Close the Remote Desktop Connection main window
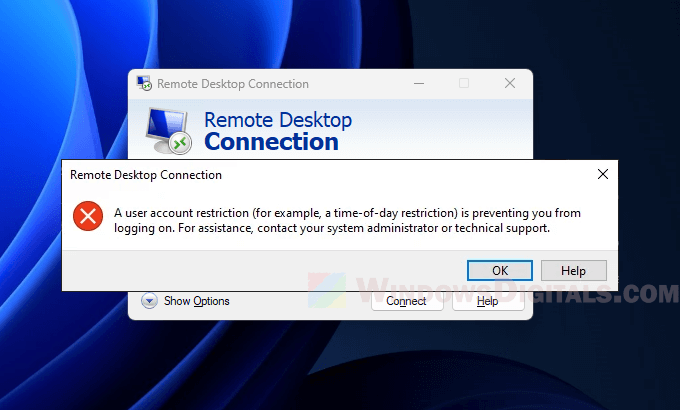Screen dimensions: 680x410 [510, 83]
